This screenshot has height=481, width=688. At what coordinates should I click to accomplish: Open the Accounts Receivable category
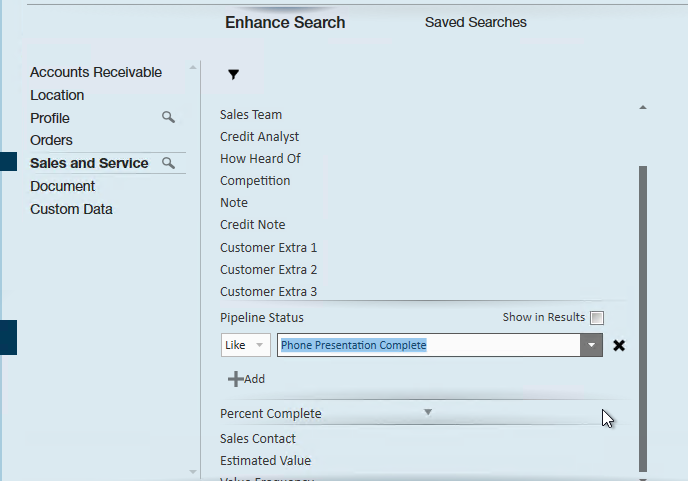(96, 72)
